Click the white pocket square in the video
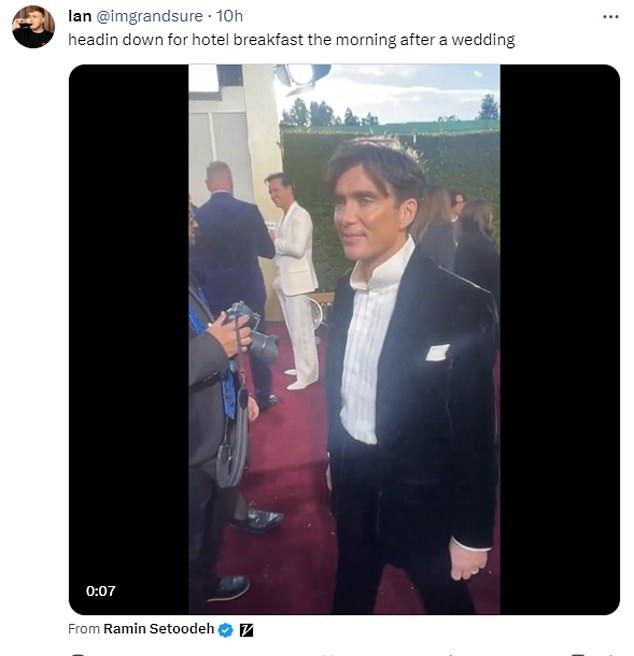Viewport: 634px width, 656px height. click(437, 352)
